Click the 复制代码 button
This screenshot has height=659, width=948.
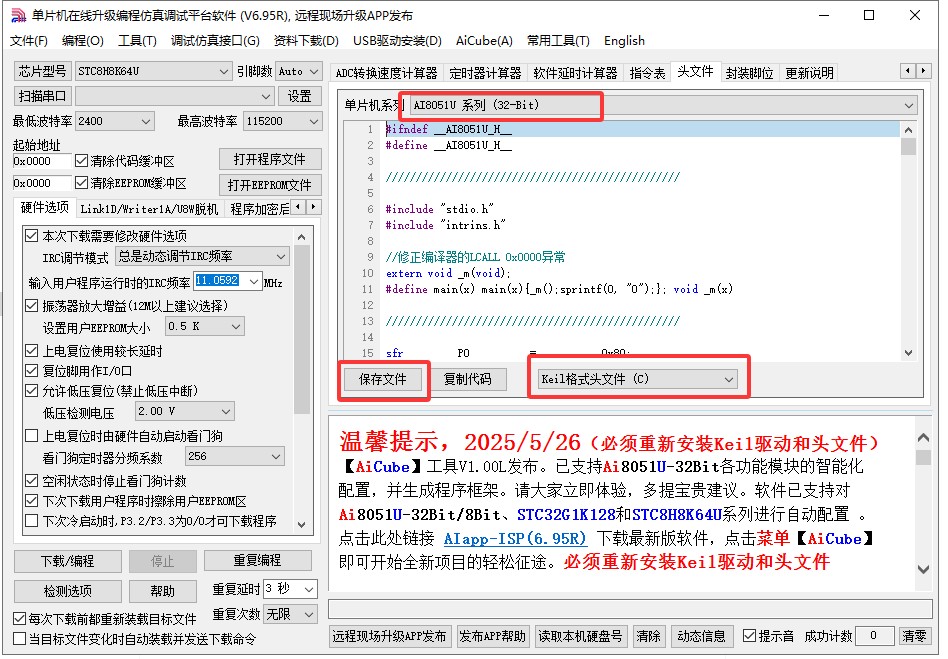[x=467, y=379]
